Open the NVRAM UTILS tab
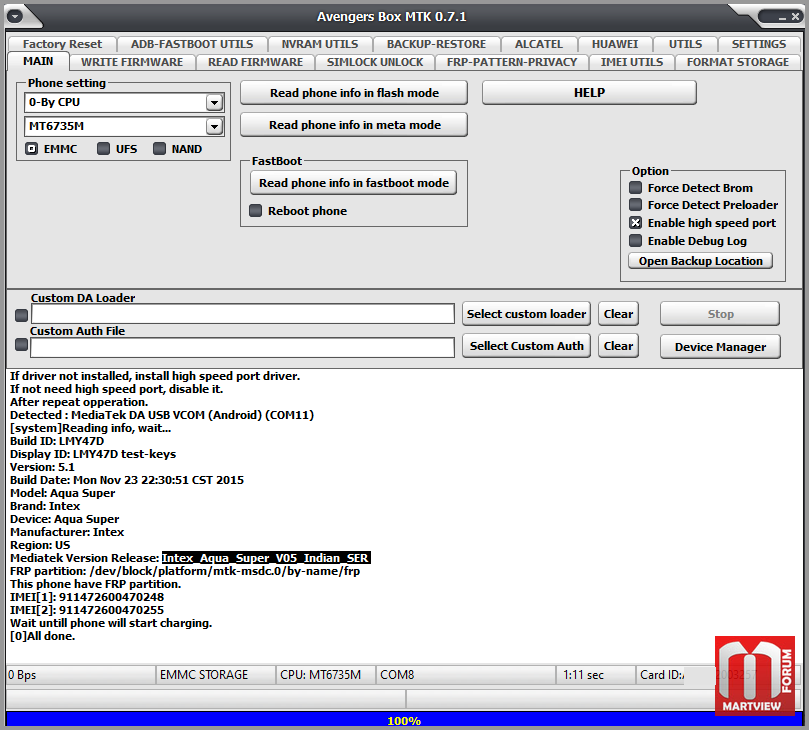Image resolution: width=809 pixels, height=730 pixels. 319,44
